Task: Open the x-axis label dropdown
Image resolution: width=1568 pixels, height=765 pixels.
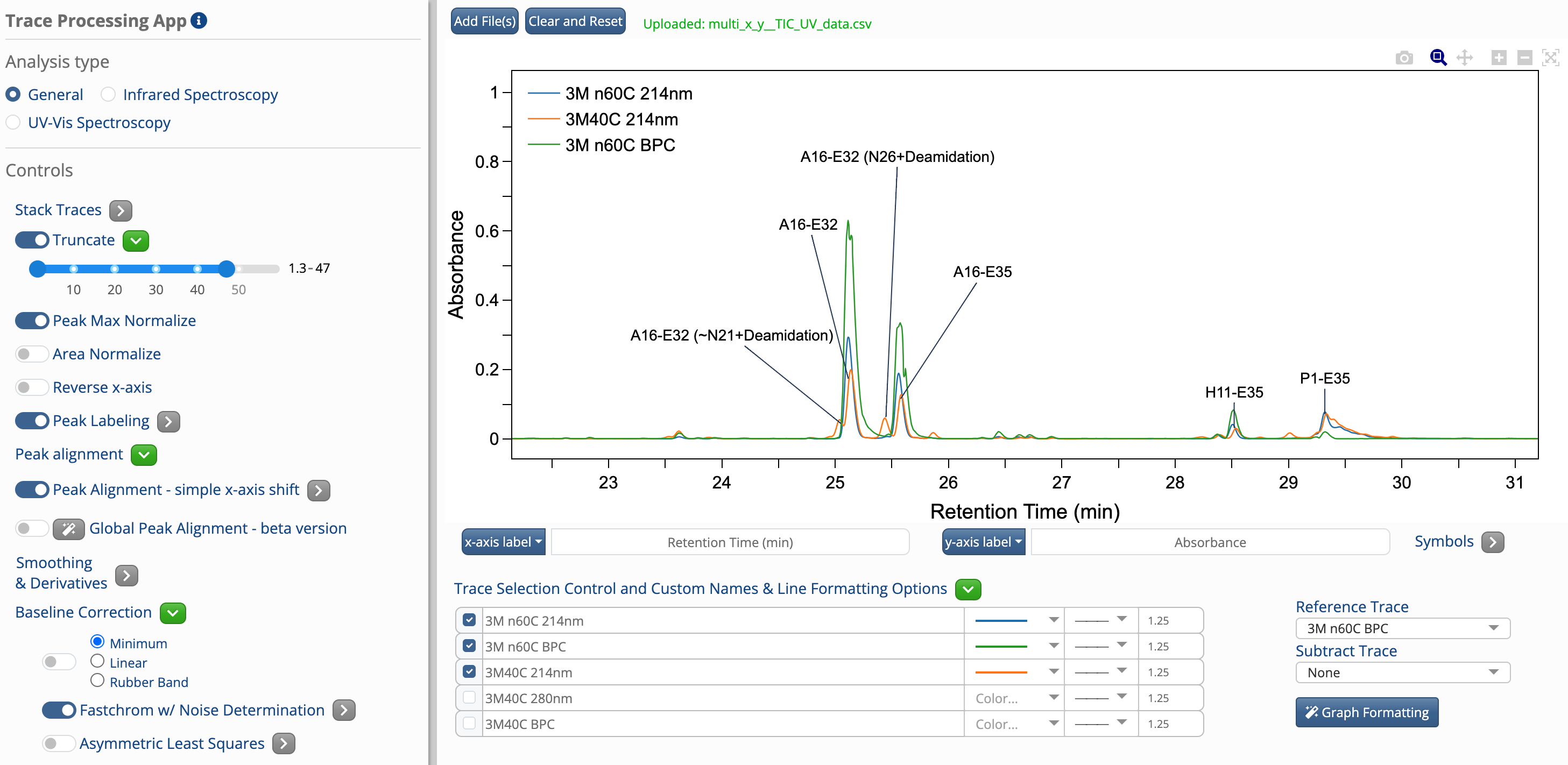Action: pos(503,542)
